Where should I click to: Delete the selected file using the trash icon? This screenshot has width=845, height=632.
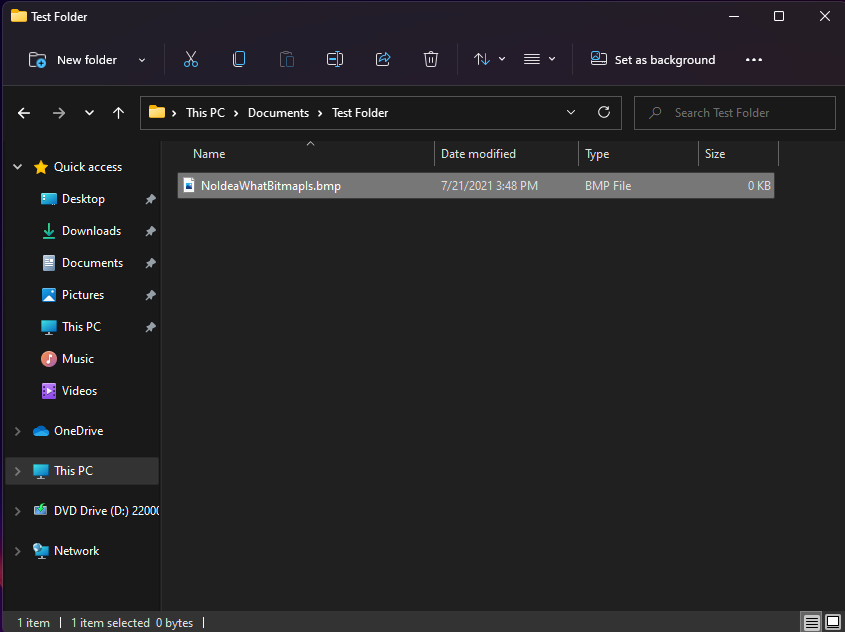click(431, 59)
